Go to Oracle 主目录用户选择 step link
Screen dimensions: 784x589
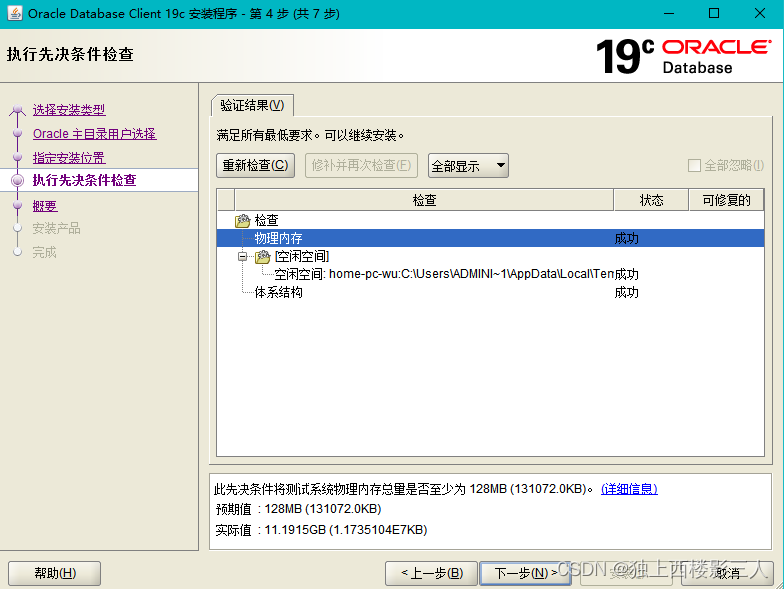point(94,134)
